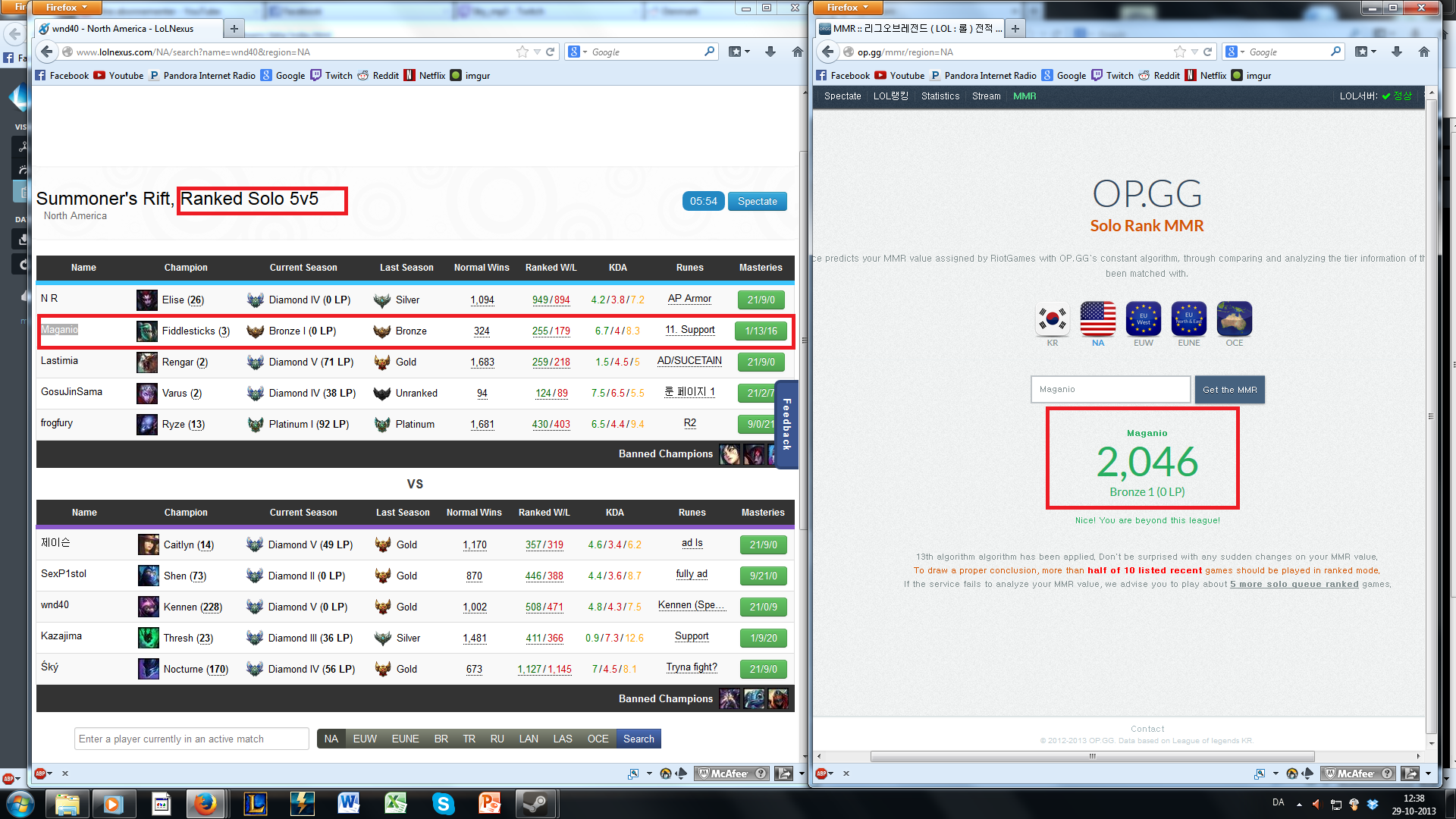This screenshot has height=819, width=1456.
Task: Click Fiddlesticks champion thumbnail
Action: click(x=147, y=331)
